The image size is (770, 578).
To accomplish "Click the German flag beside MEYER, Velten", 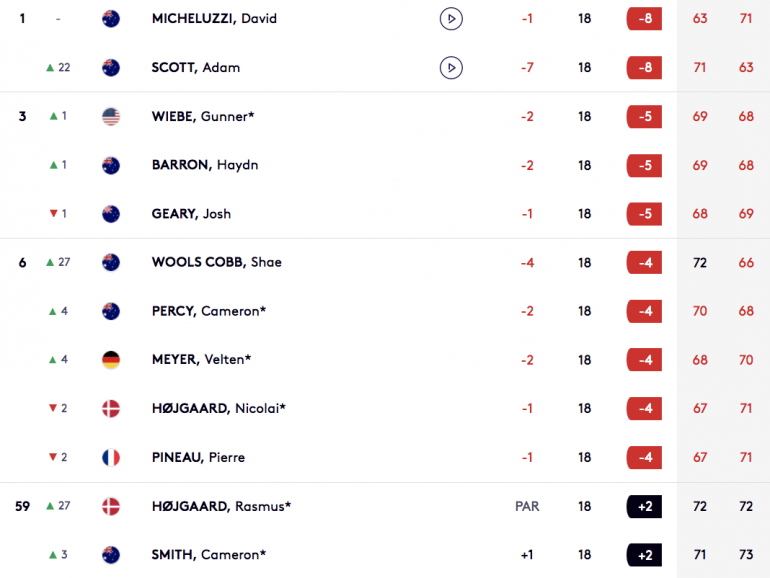I will (x=111, y=360).
